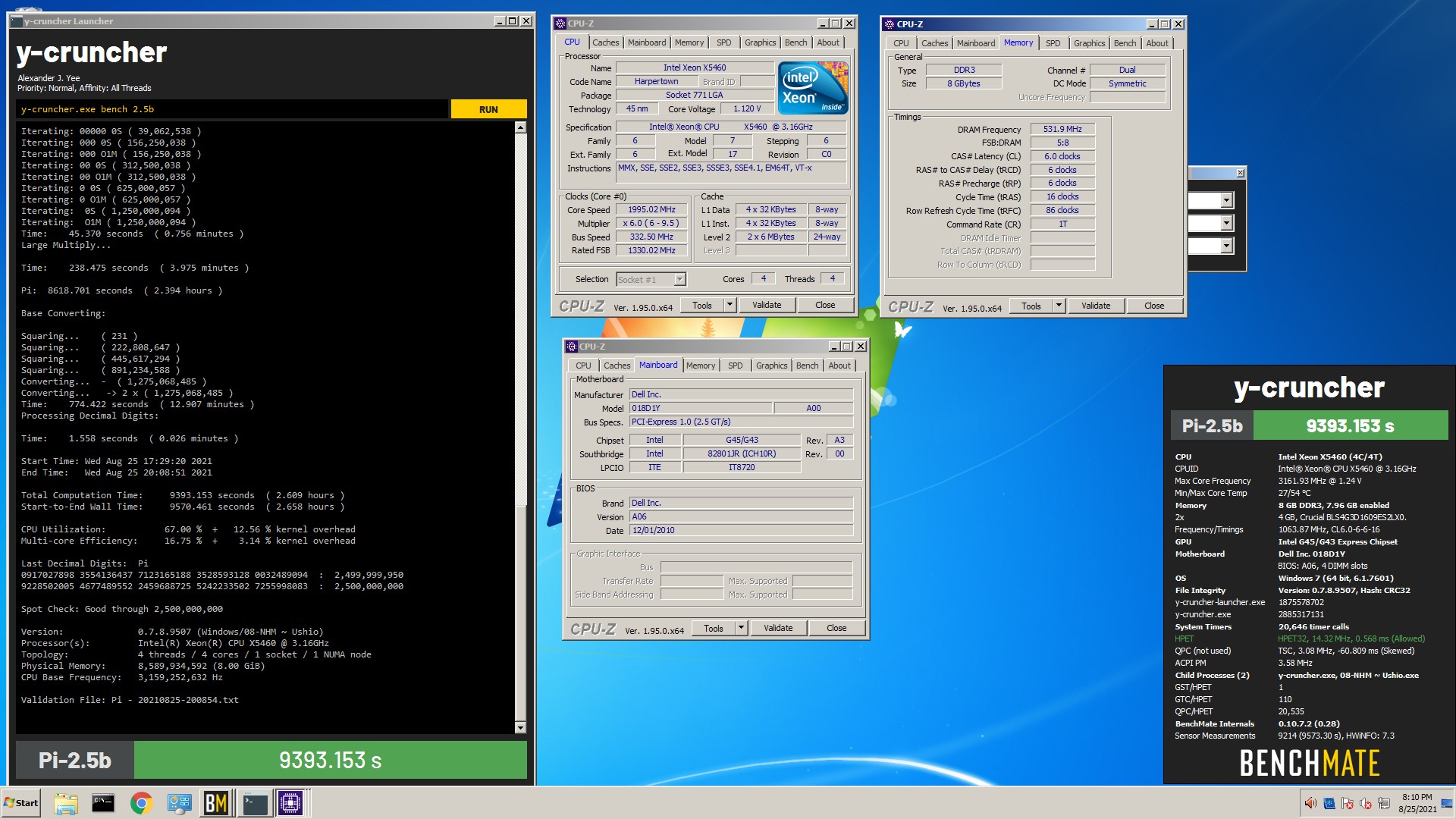Close the small dialog behind the Memory window

click(1240, 174)
